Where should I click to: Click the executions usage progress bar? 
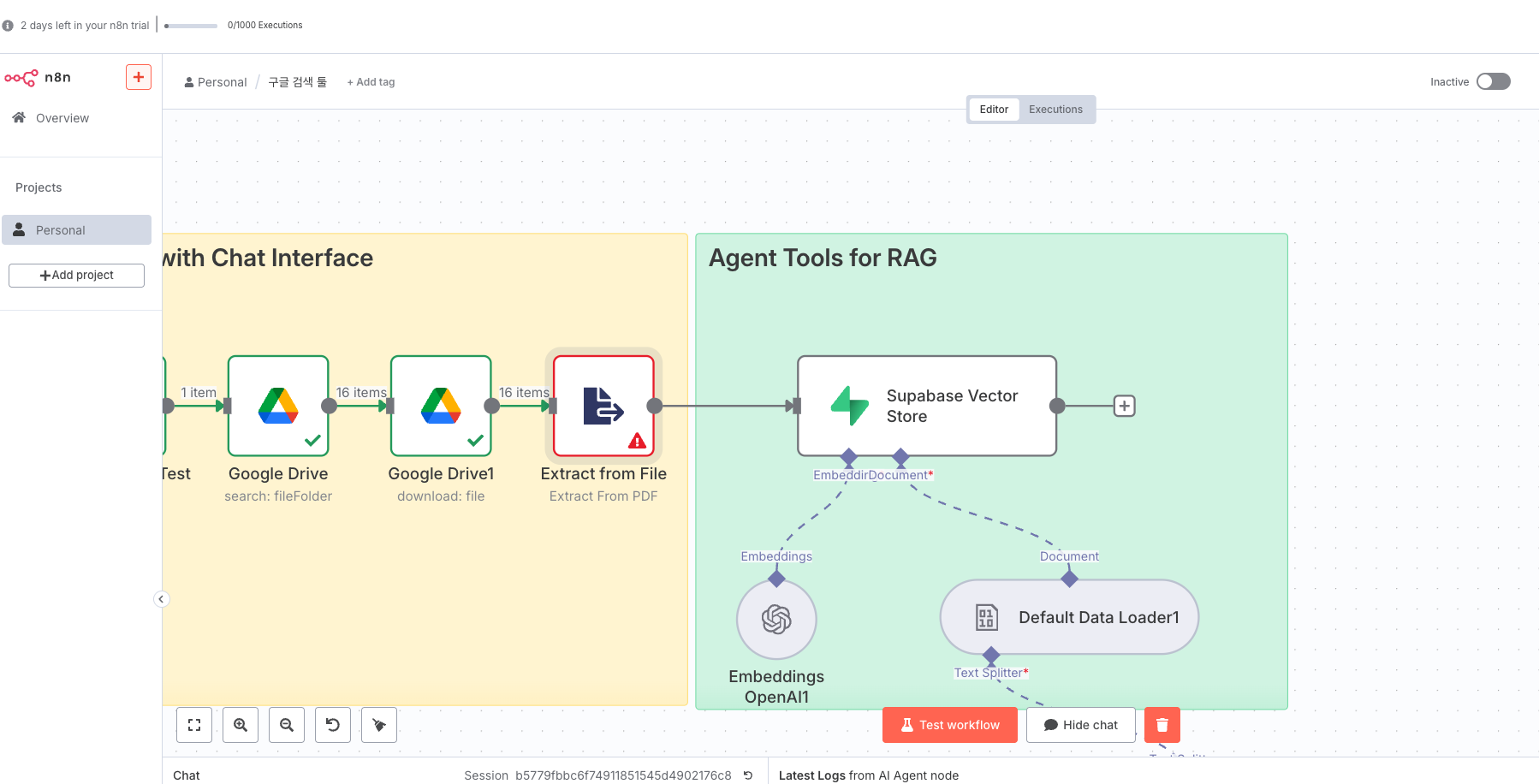(191, 26)
